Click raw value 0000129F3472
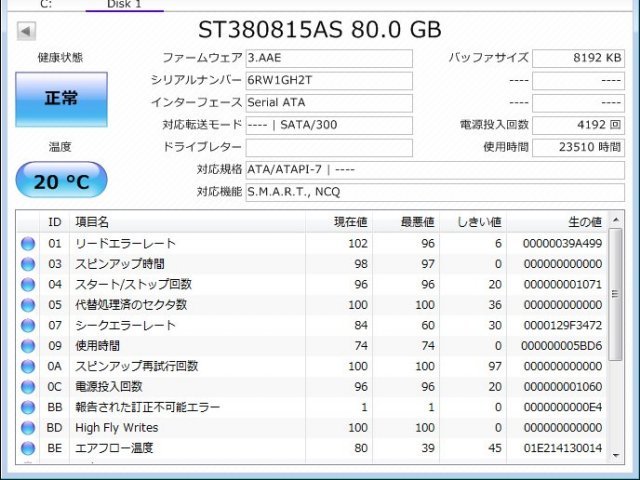Viewport: 640px width, 480px height. click(x=562, y=325)
